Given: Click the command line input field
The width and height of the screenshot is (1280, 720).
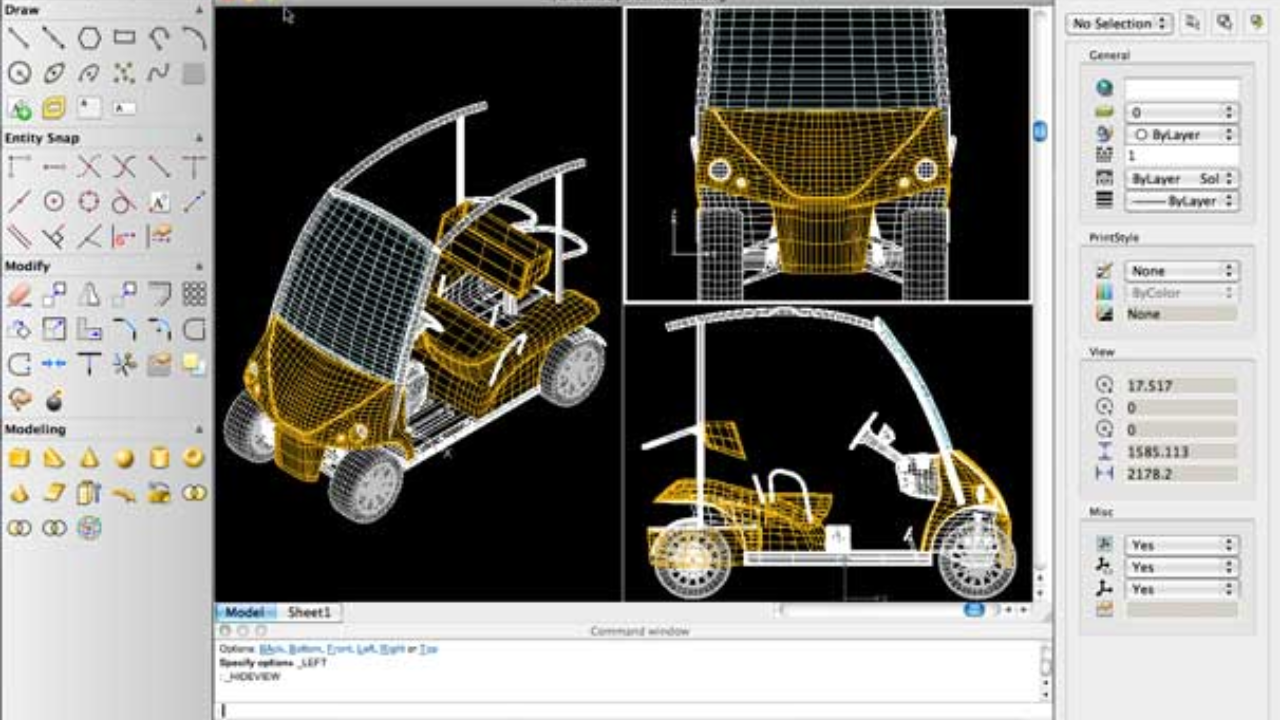Looking at the screenshot, I should click(630, 710).
